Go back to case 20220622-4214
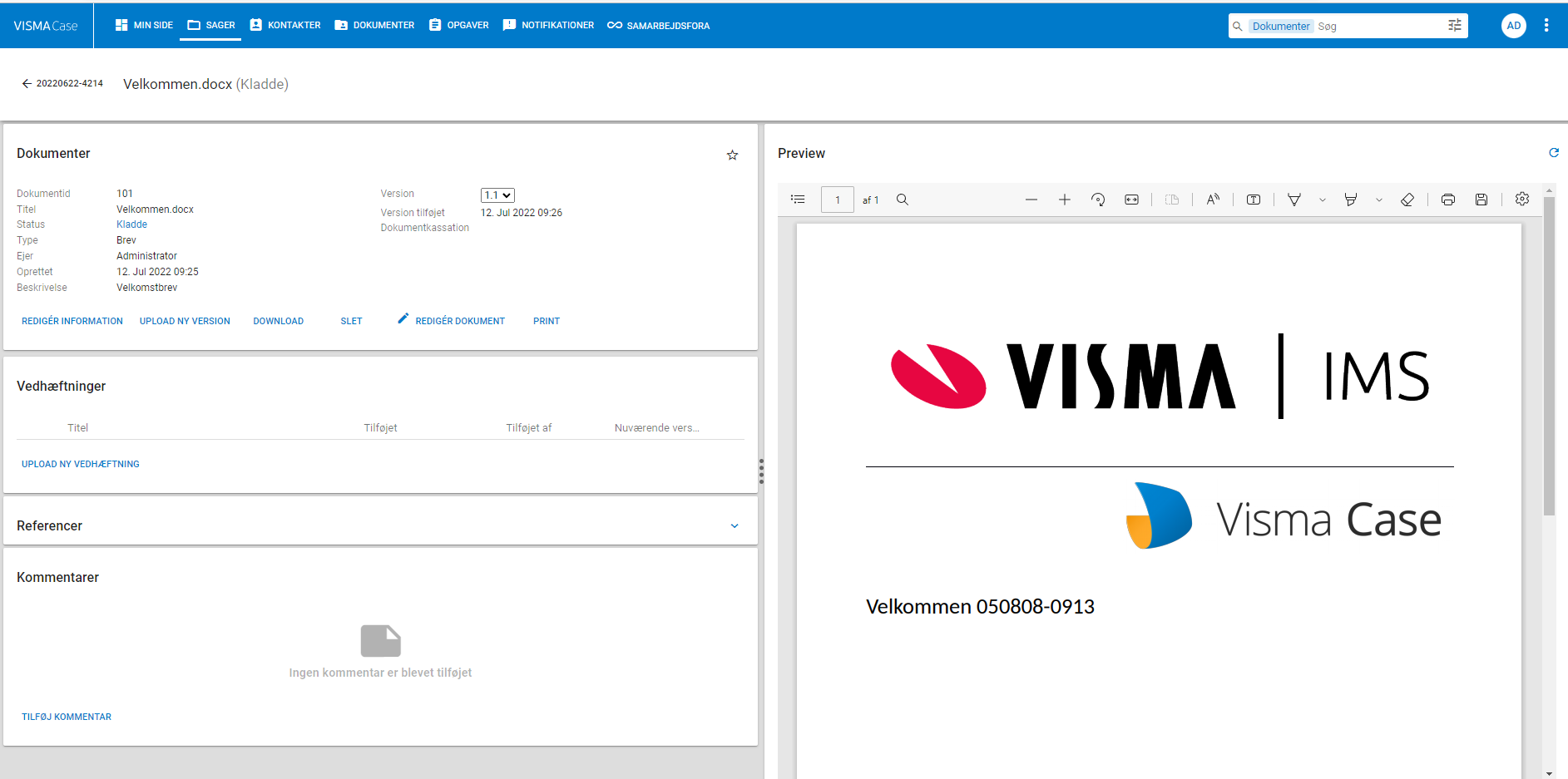1568x779 pixels. pos(62,83)
